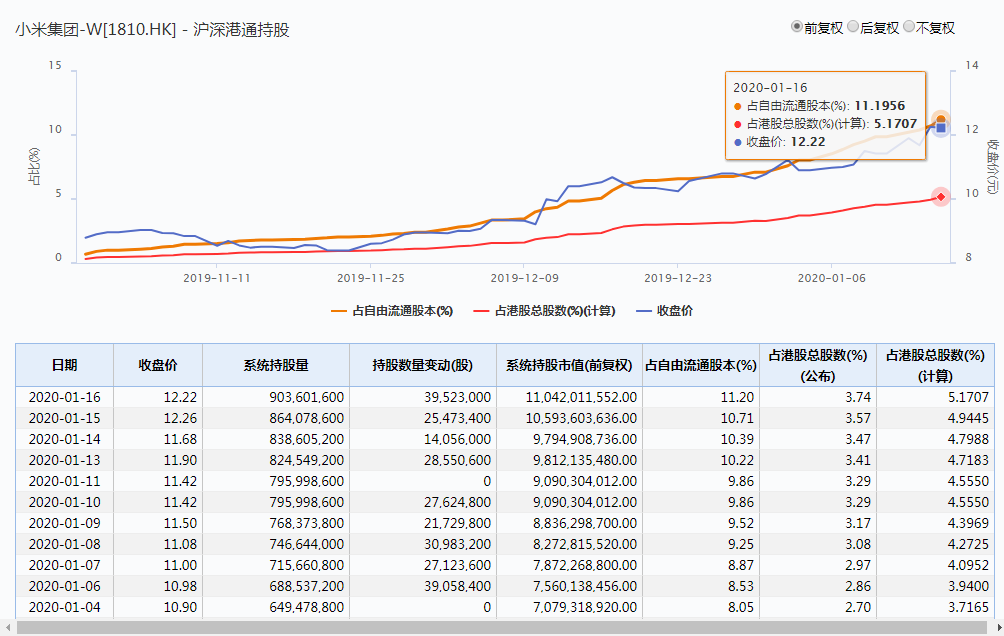The image size is (1004, 636).
Task: Click the 2019-12-09 axis label
Action: point(524,278)
